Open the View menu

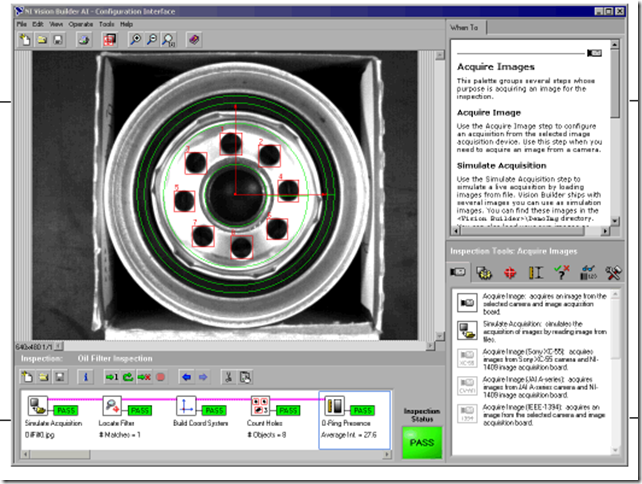tap(56, 24)
